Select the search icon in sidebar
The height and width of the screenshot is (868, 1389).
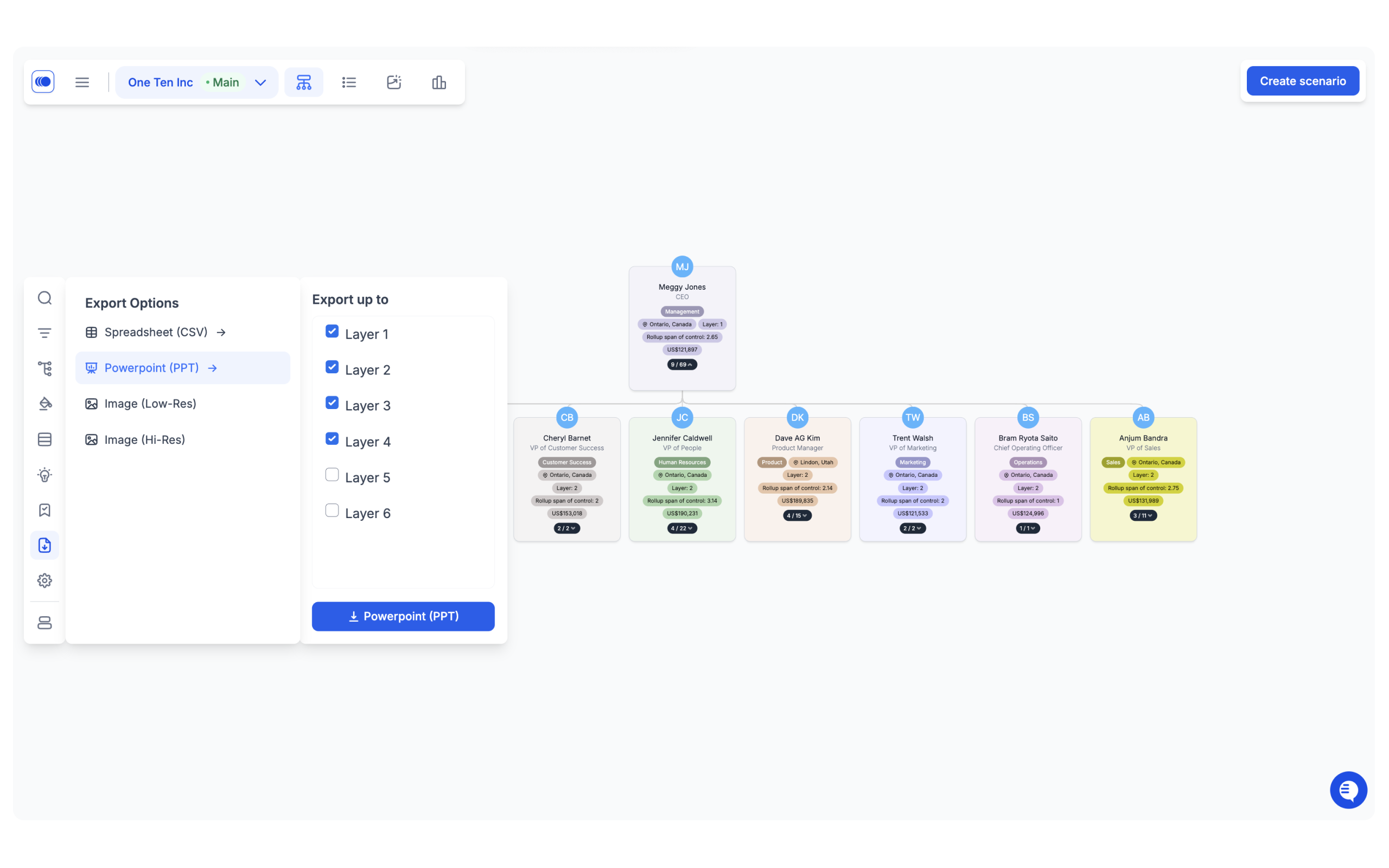tap(45, 298)
